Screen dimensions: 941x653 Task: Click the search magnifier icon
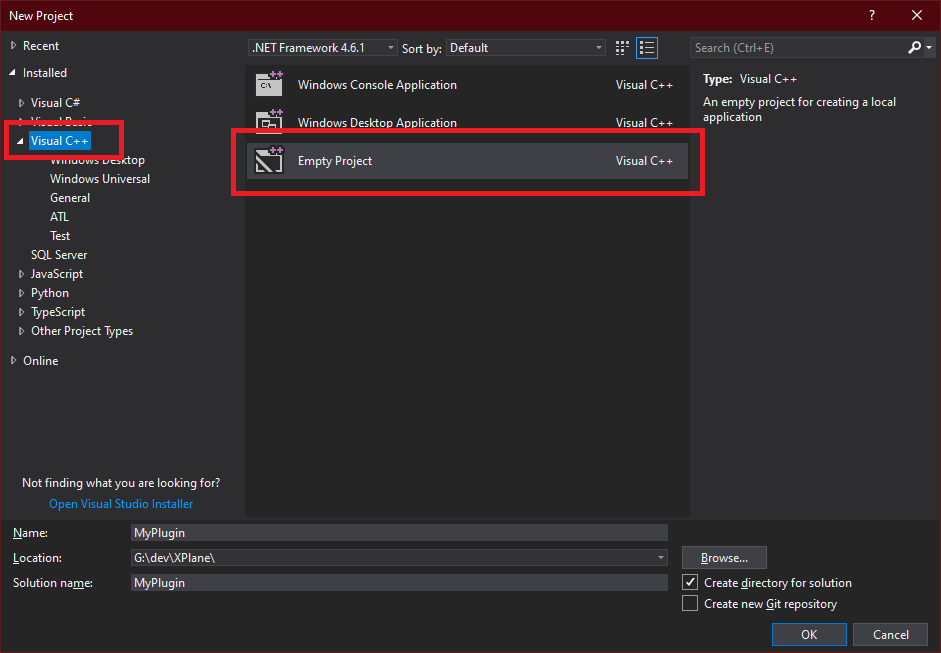(913, 47)
